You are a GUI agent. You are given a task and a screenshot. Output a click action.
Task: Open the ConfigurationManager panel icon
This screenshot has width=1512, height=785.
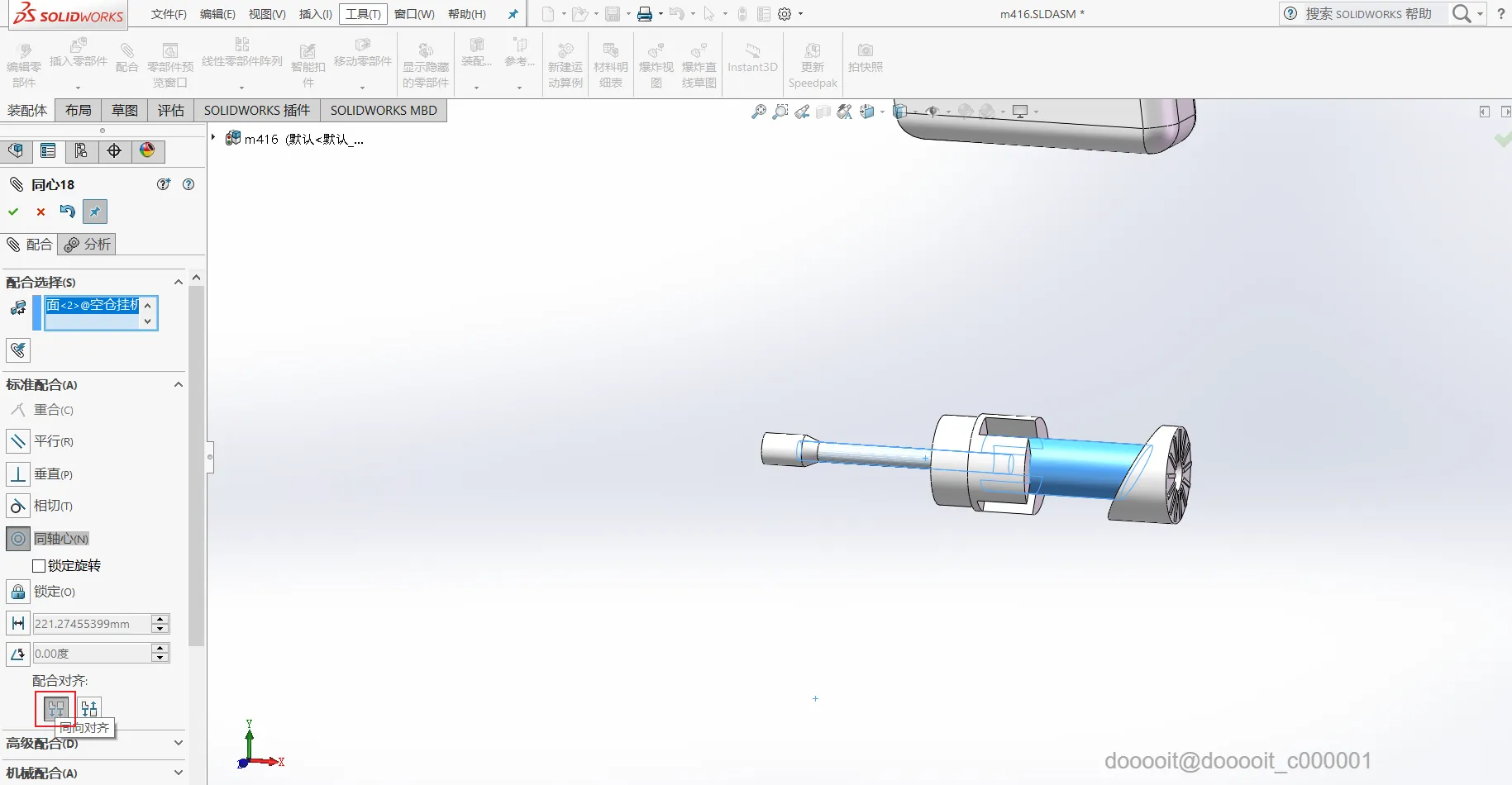coord(81,150)
